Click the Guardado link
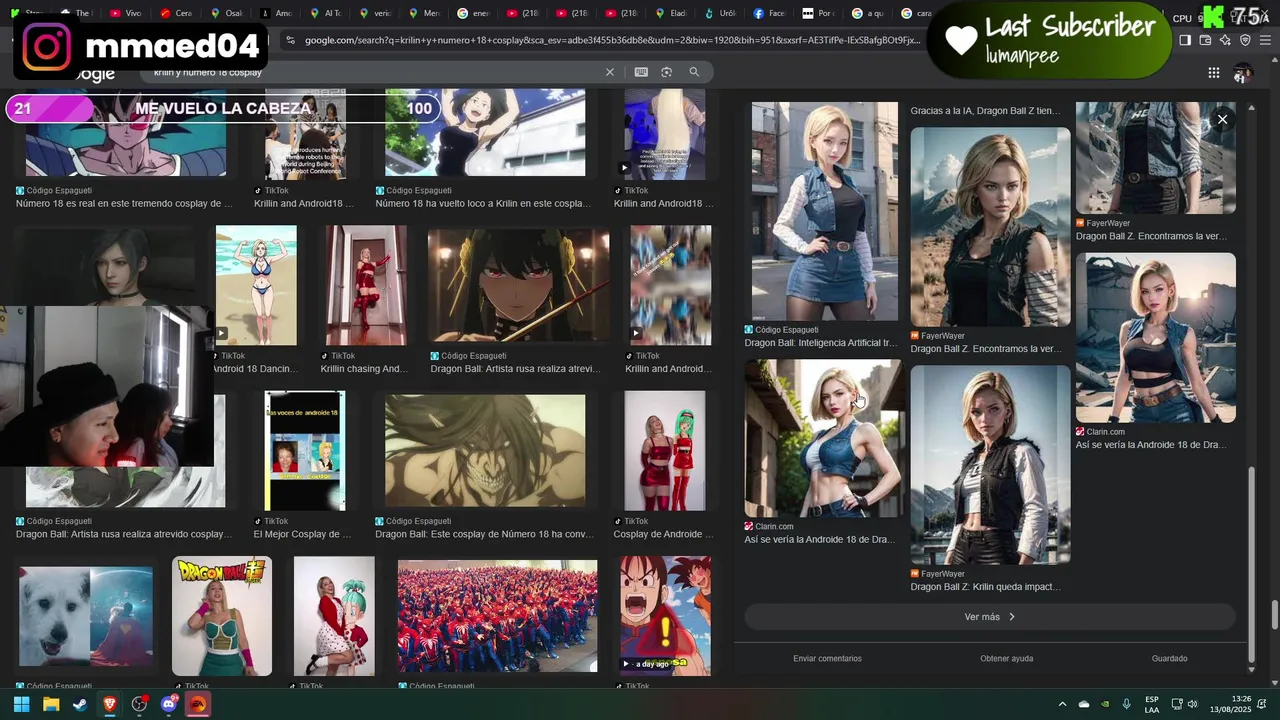The width and height of the screenshot is (1280, 720). pos(1169,658)
